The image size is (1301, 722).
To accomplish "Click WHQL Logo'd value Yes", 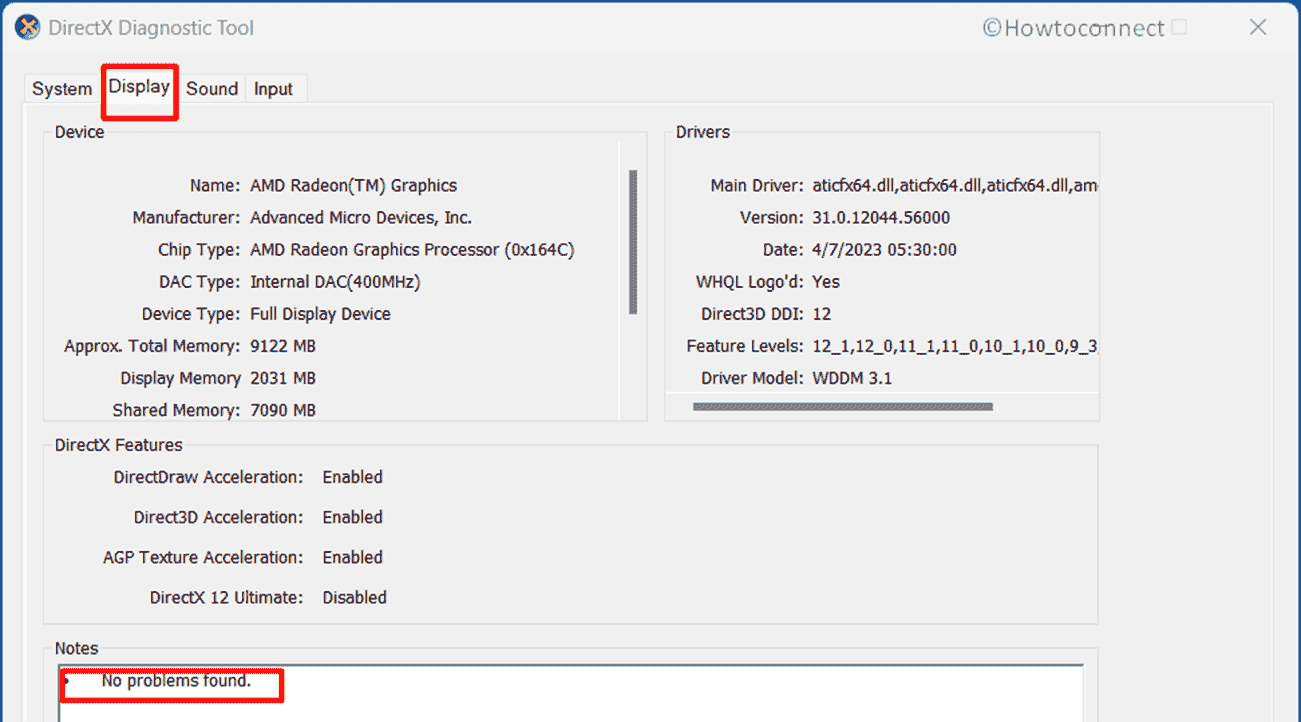I will (826, 282).
